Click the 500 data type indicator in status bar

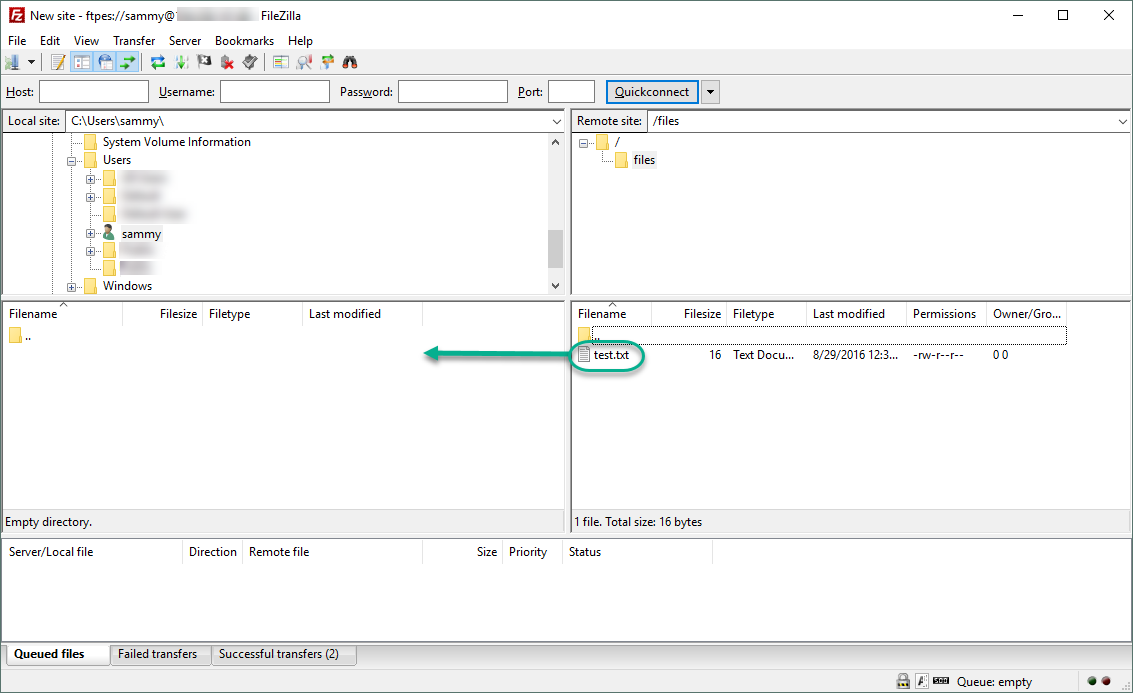tap(941, 681)
